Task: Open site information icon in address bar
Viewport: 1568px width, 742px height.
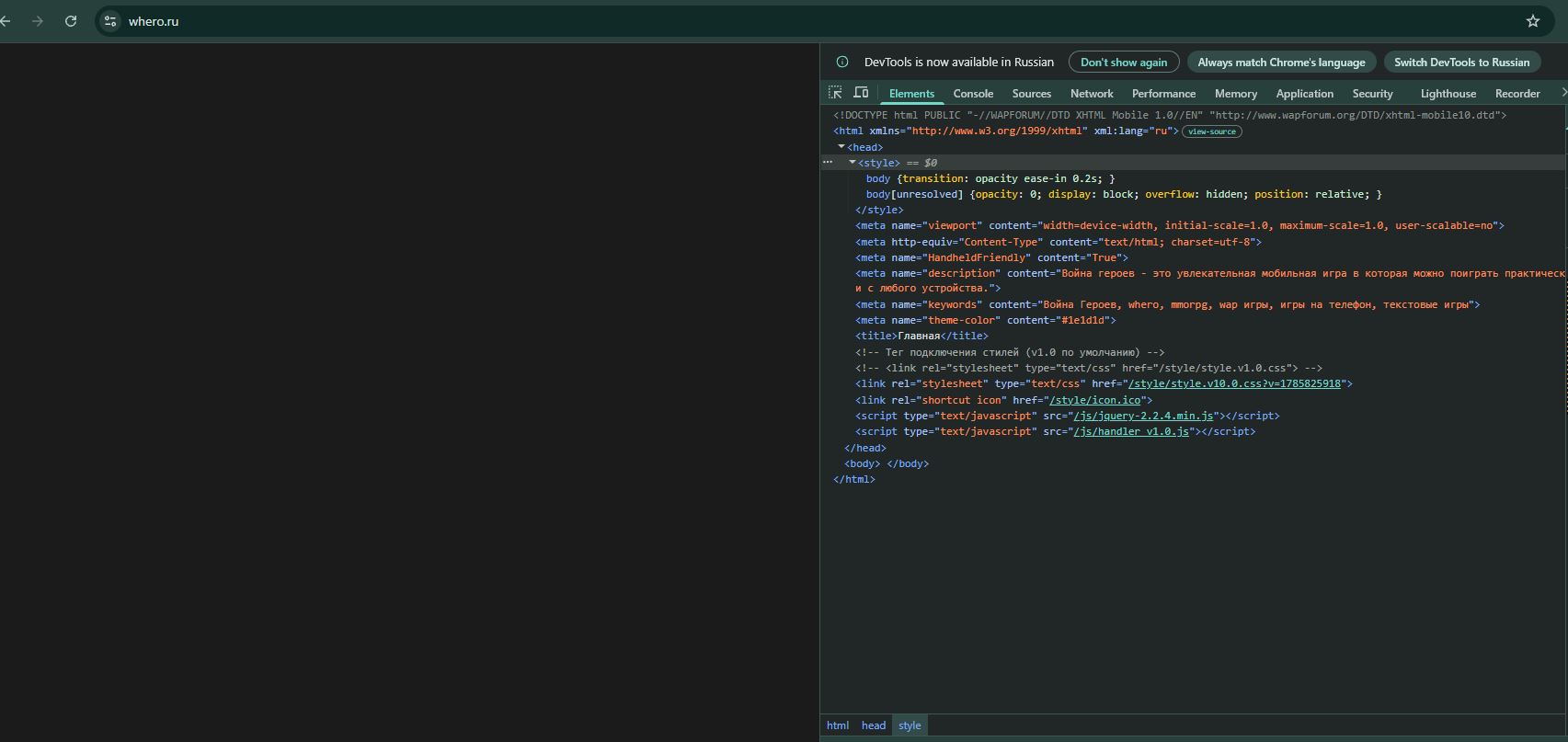Action: (110, 21)
